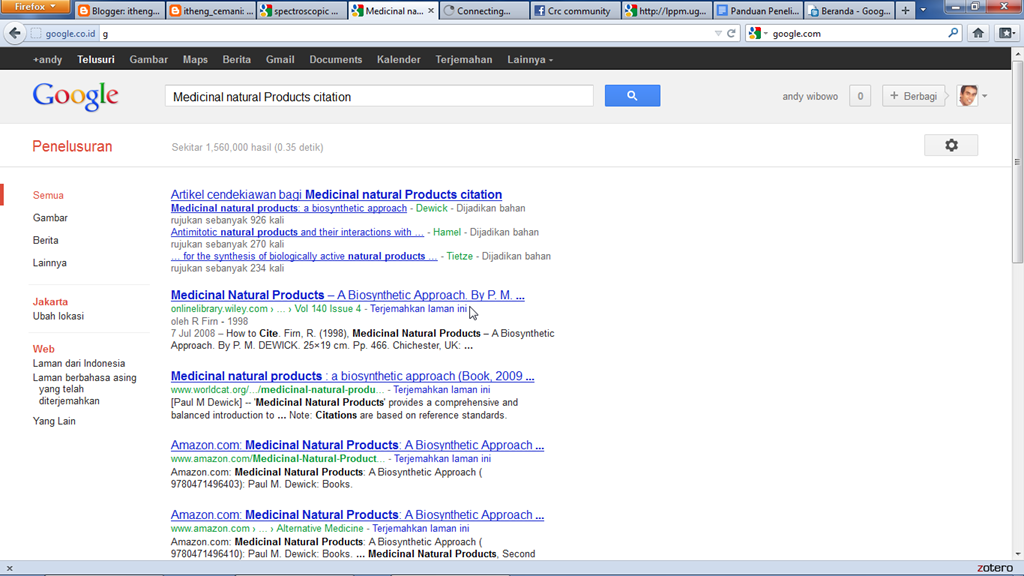Viewport: 1024px width, 576px height.
Task: Open the search engine selector dropdown
Action: click(758, 33)
